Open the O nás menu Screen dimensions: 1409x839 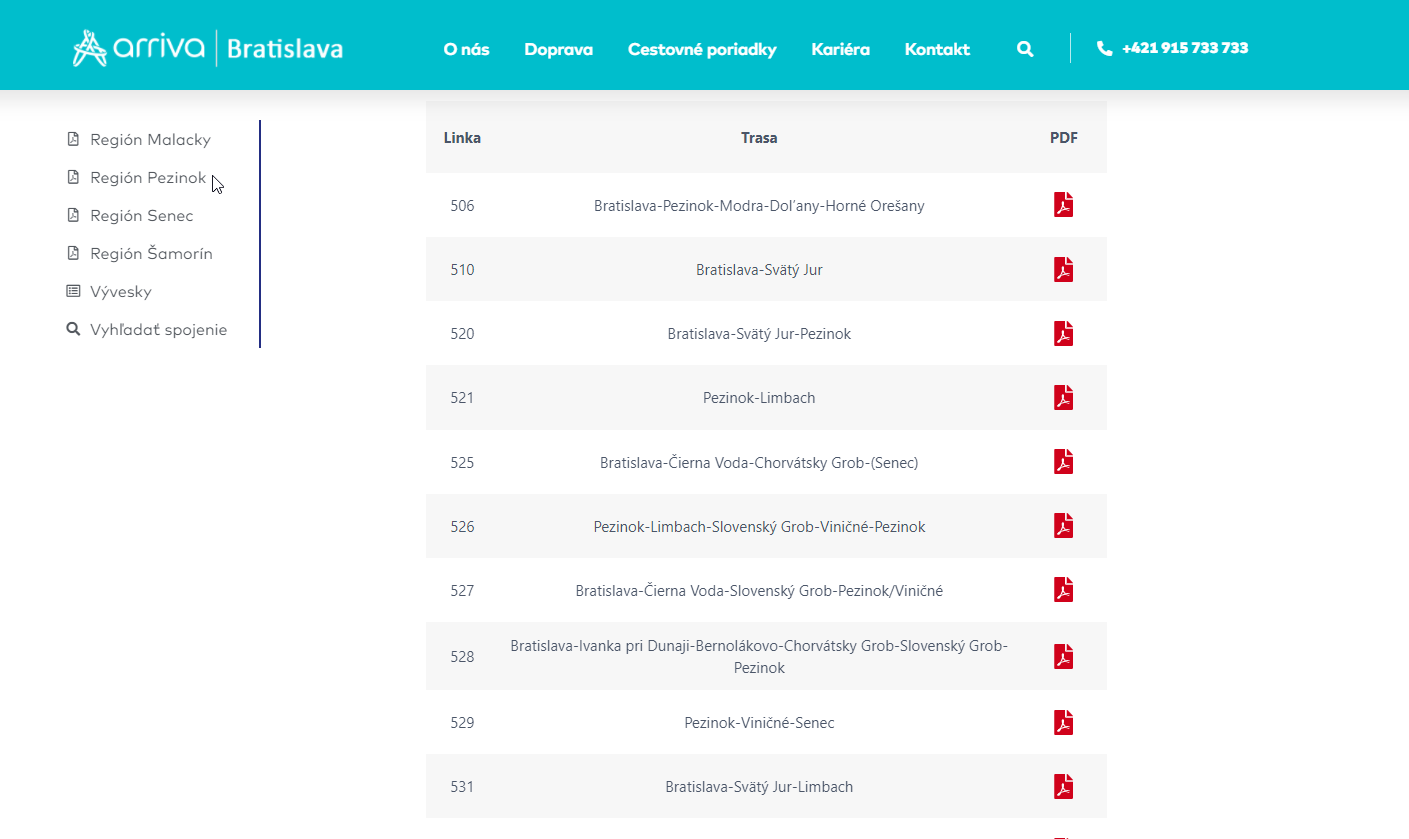[466, 49]
